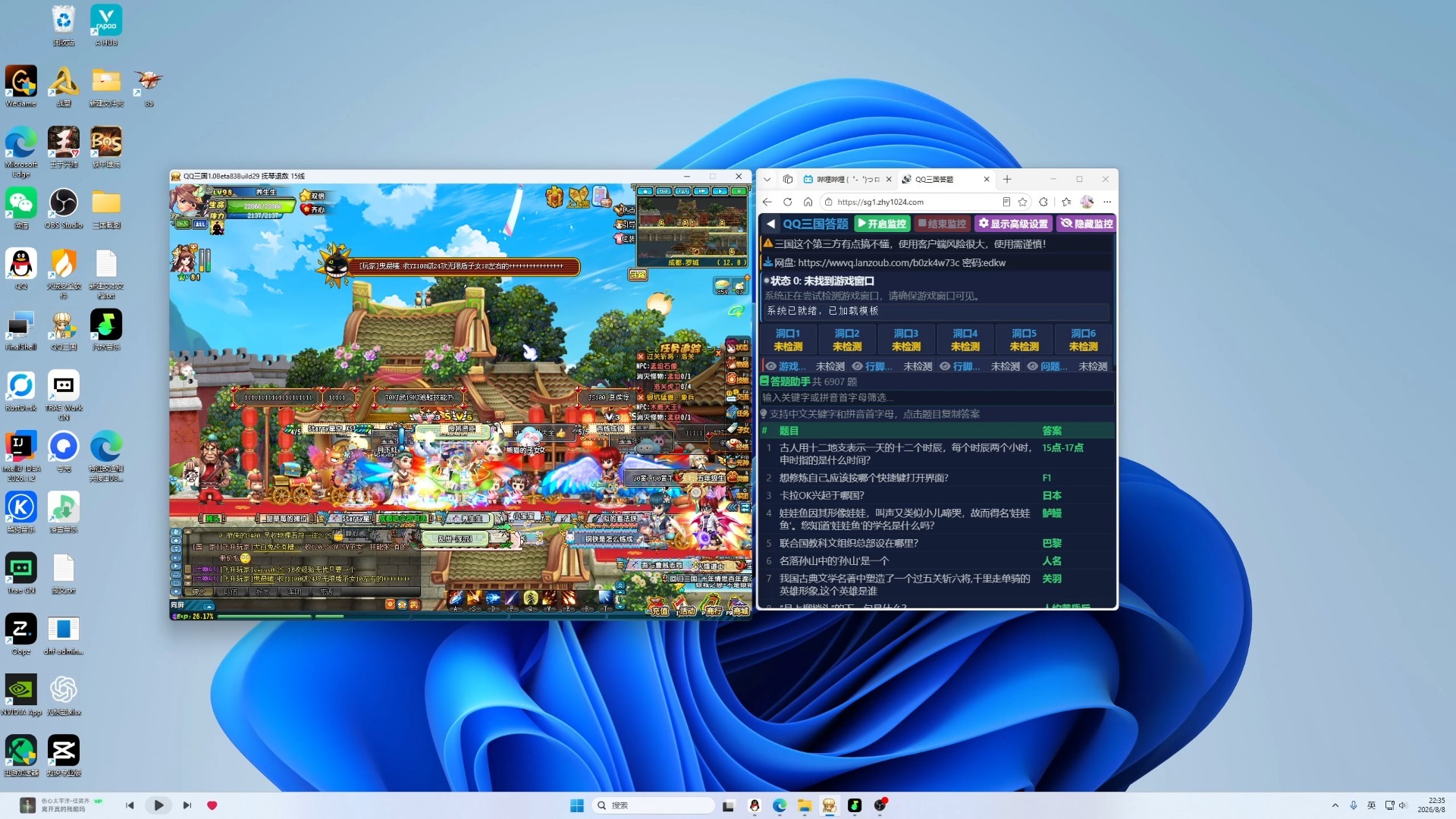Viewport: 1456px width, 819px height.
Task: Launch the QQ penguin desktop shortcut
Action: point(21,269)
